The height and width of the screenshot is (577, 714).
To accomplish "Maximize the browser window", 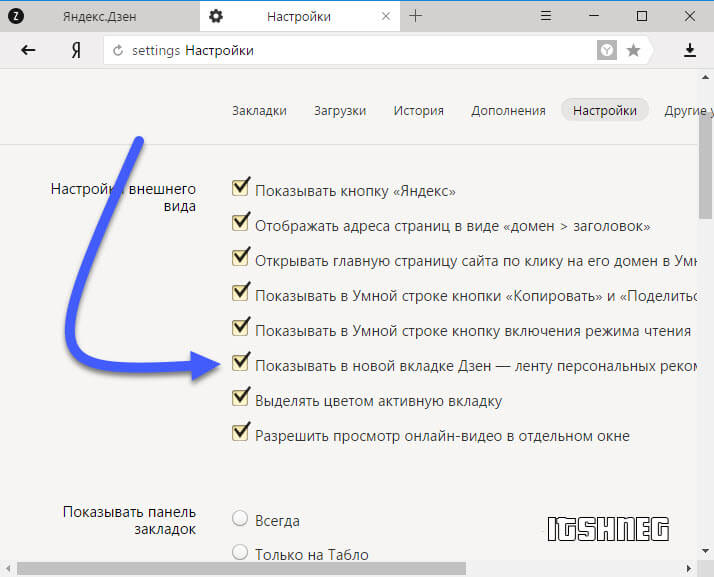I will [642, 16].
